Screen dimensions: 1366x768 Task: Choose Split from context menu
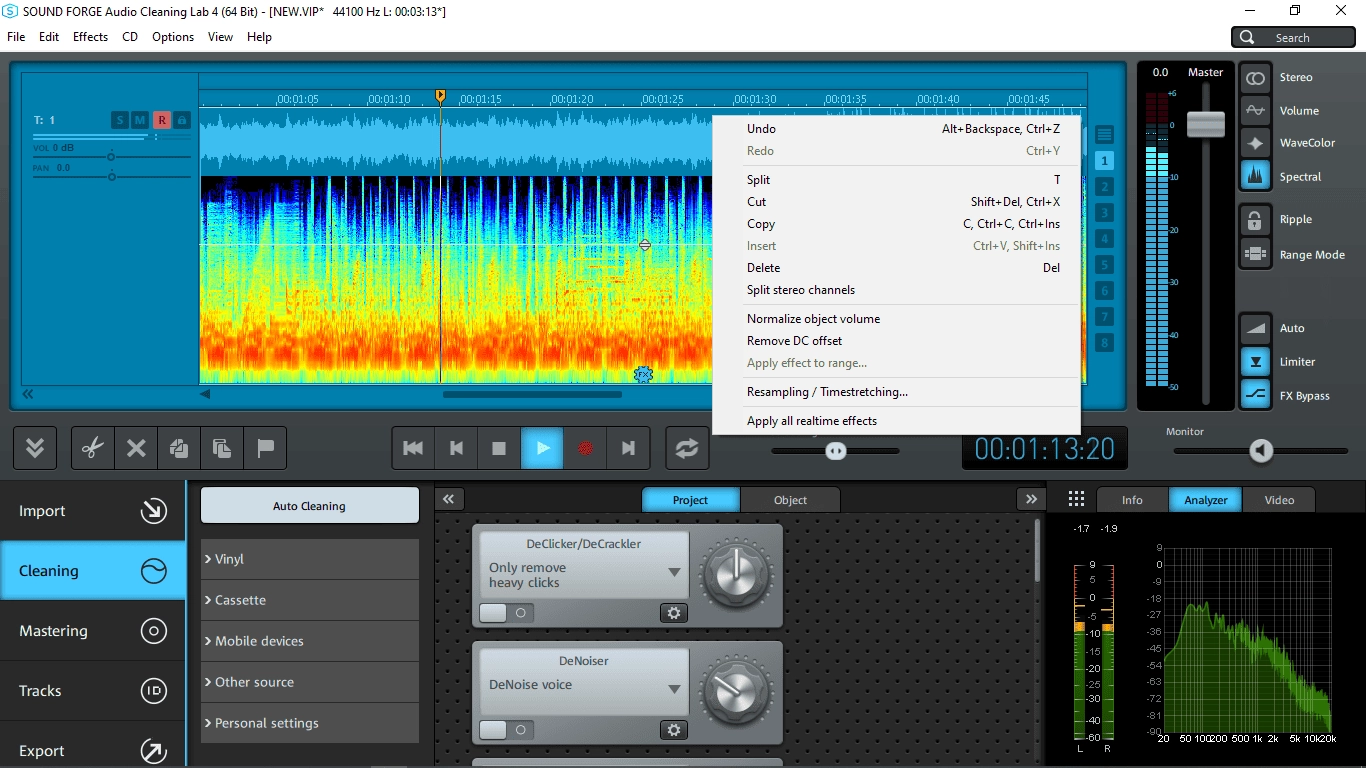[896, 180]
